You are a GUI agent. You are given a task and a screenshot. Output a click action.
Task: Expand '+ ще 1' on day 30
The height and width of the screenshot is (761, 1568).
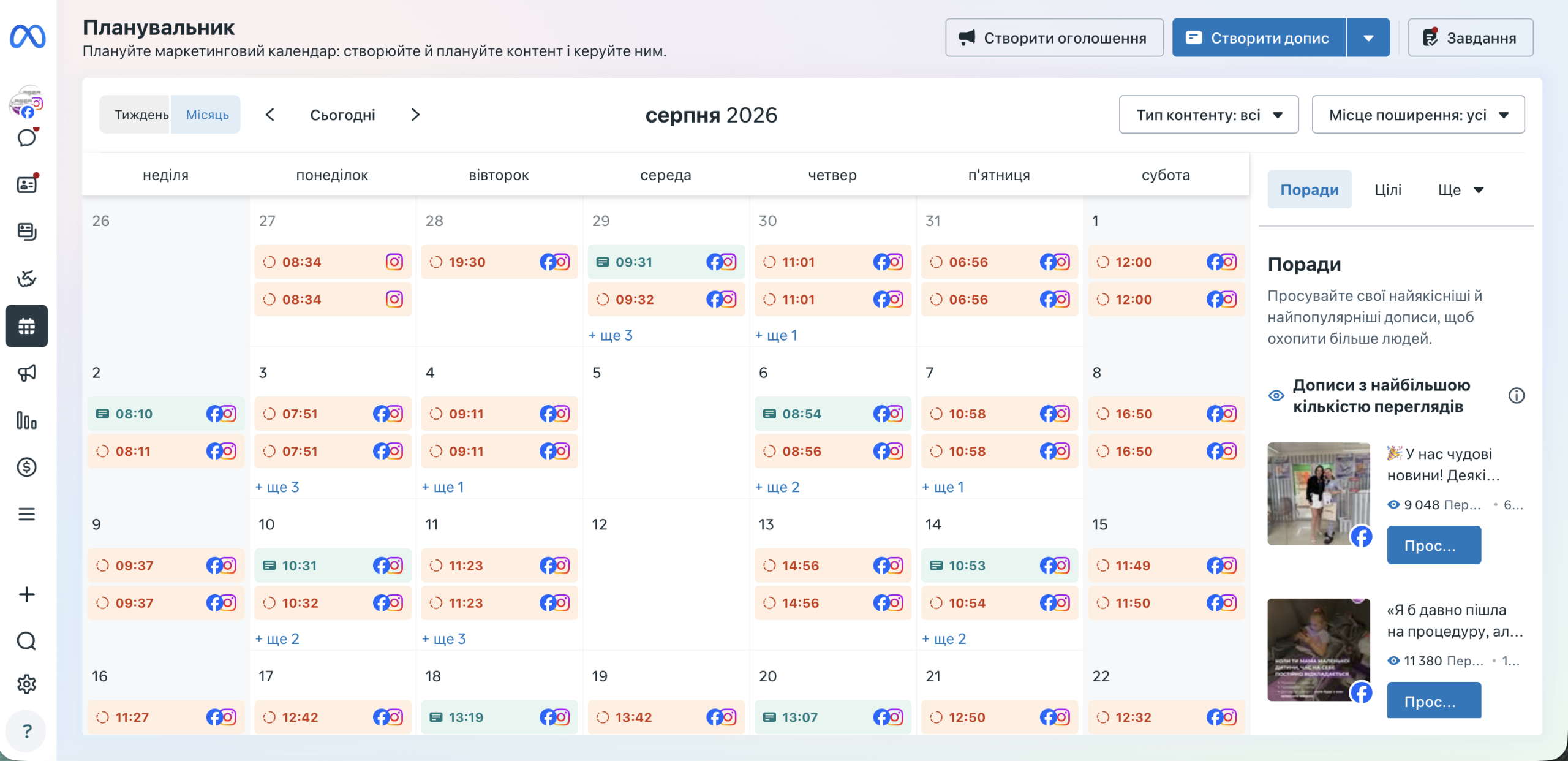pyautogui.click(x=776, y=335)
